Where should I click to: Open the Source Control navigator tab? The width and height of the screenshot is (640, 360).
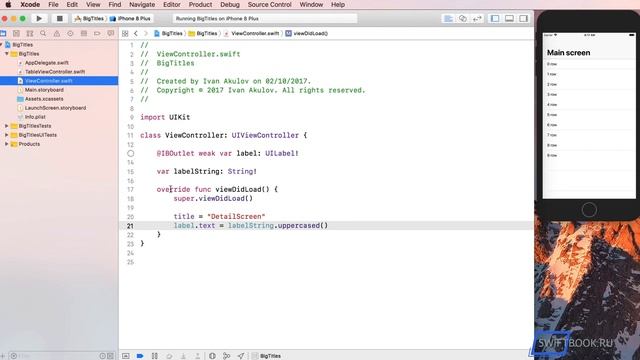(16, 33)
